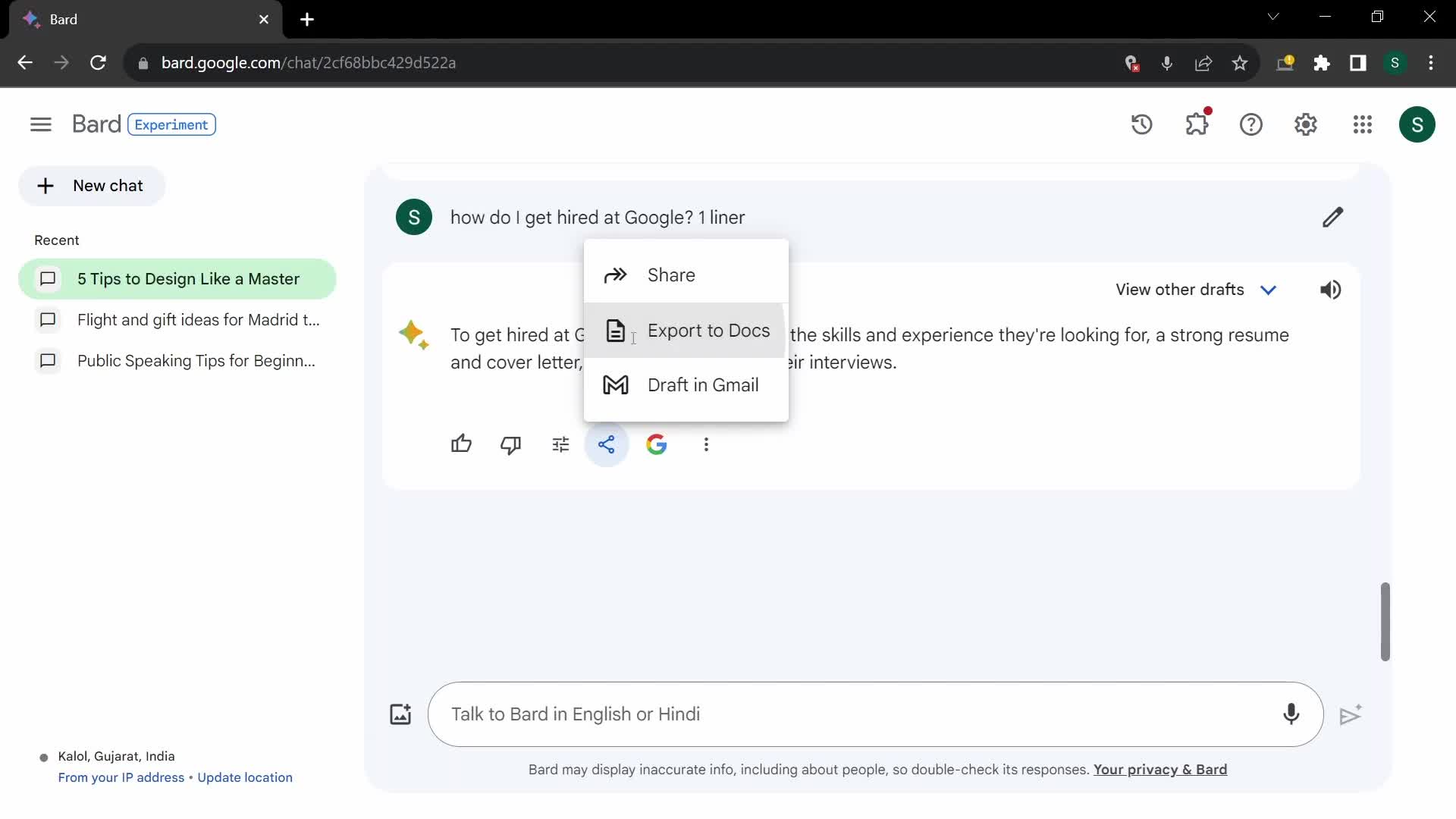Choose Draft in Gmail
This screenshot has width=1456, height=819.
point(686,385)
